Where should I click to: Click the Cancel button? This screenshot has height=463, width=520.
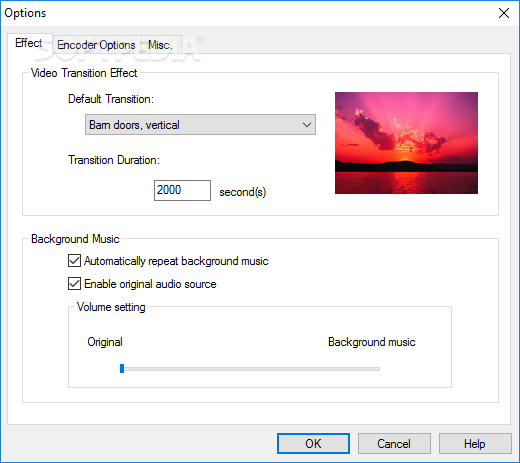394,444
